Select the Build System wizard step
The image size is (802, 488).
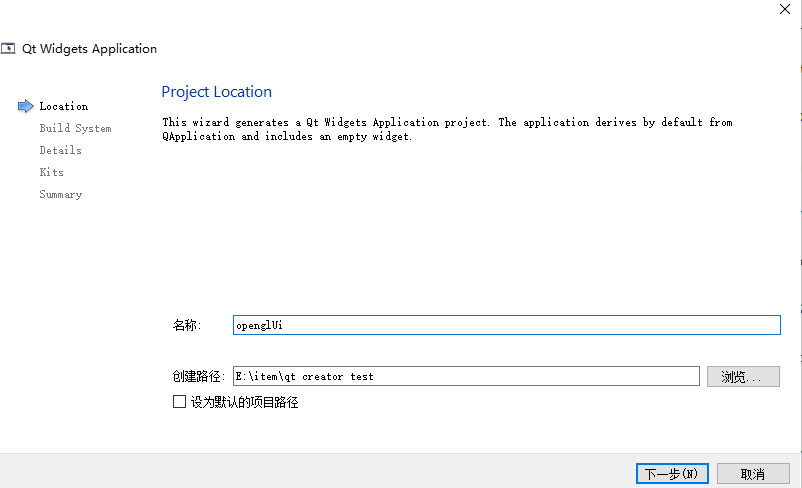pyautogui.click(x=75, y=128)
